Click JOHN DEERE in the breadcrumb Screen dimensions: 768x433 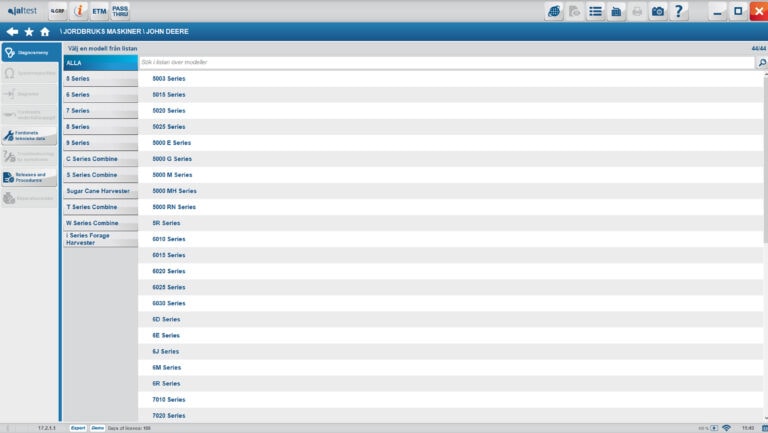pos(167,31)
